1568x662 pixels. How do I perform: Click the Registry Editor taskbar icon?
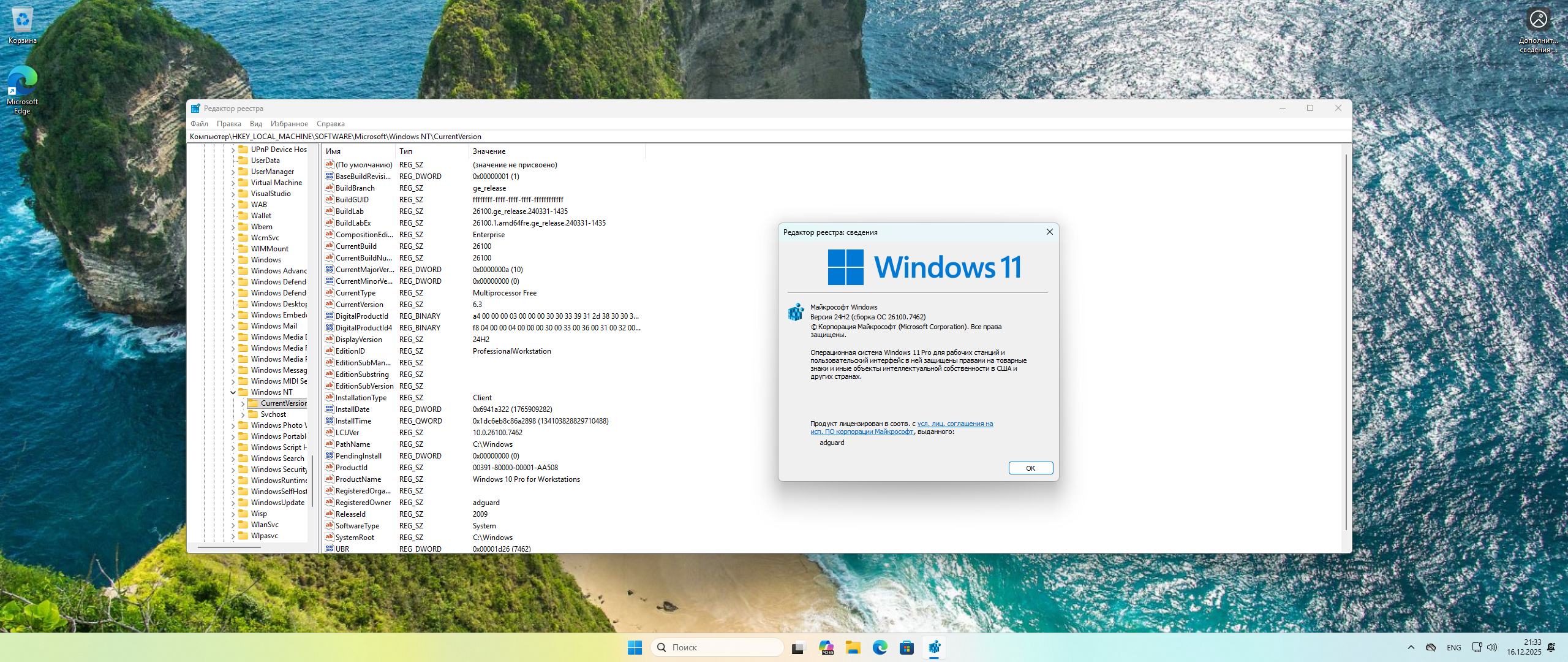[934, 647]
